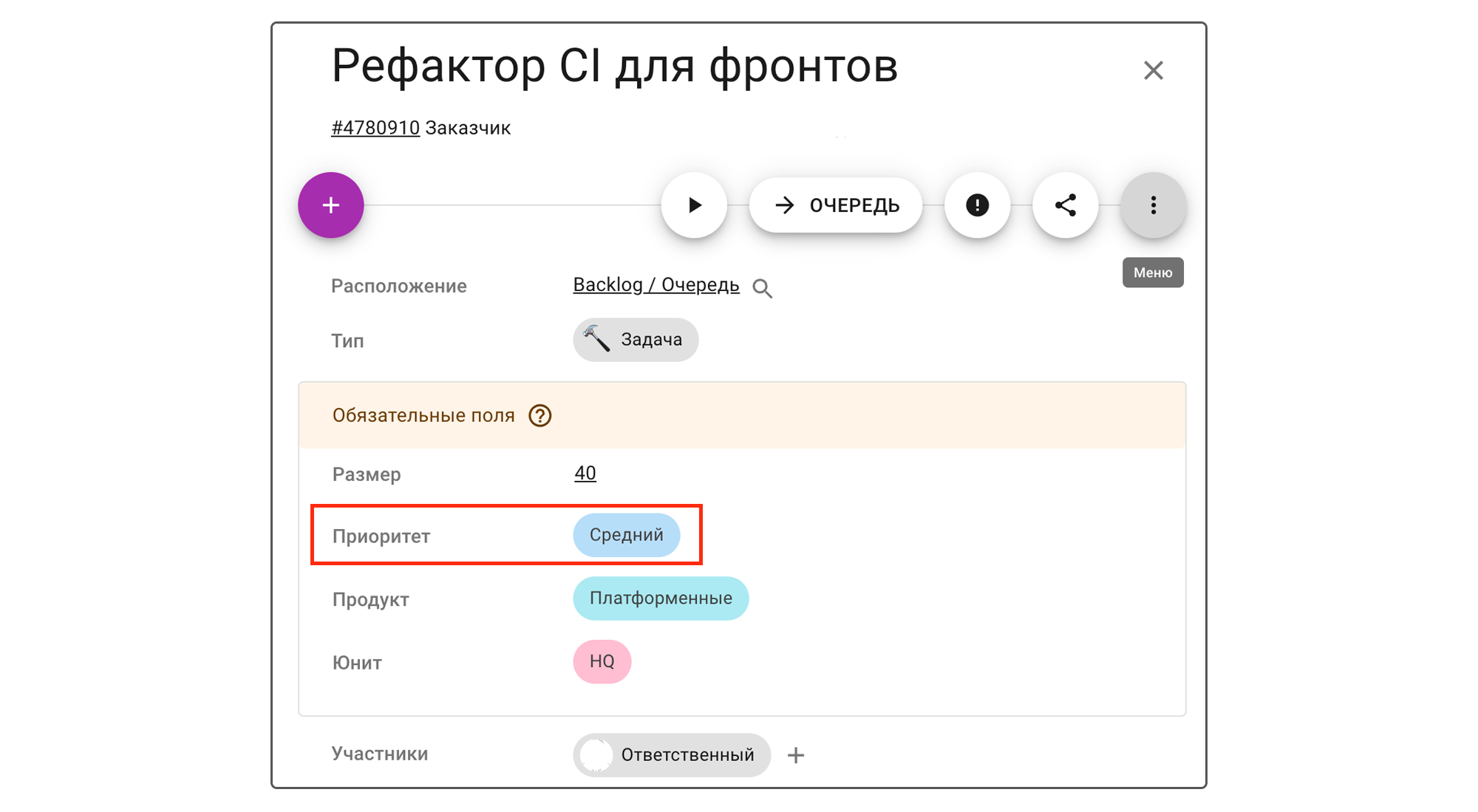Open the Backlog / Очередь location link
This screenshot has width=1478, height=812.
coord(656,285)
